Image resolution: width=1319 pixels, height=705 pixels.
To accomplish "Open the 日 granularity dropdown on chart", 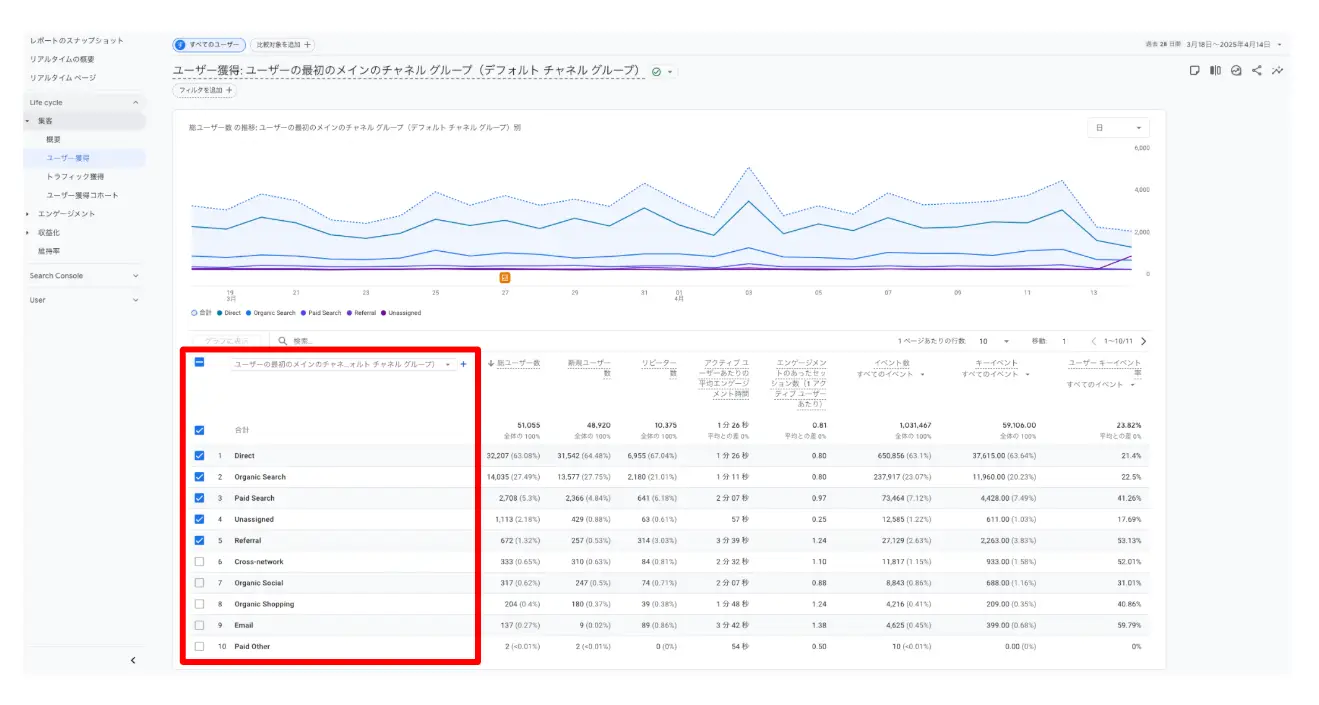I will pyautogui.click(x=1118, y=128).
